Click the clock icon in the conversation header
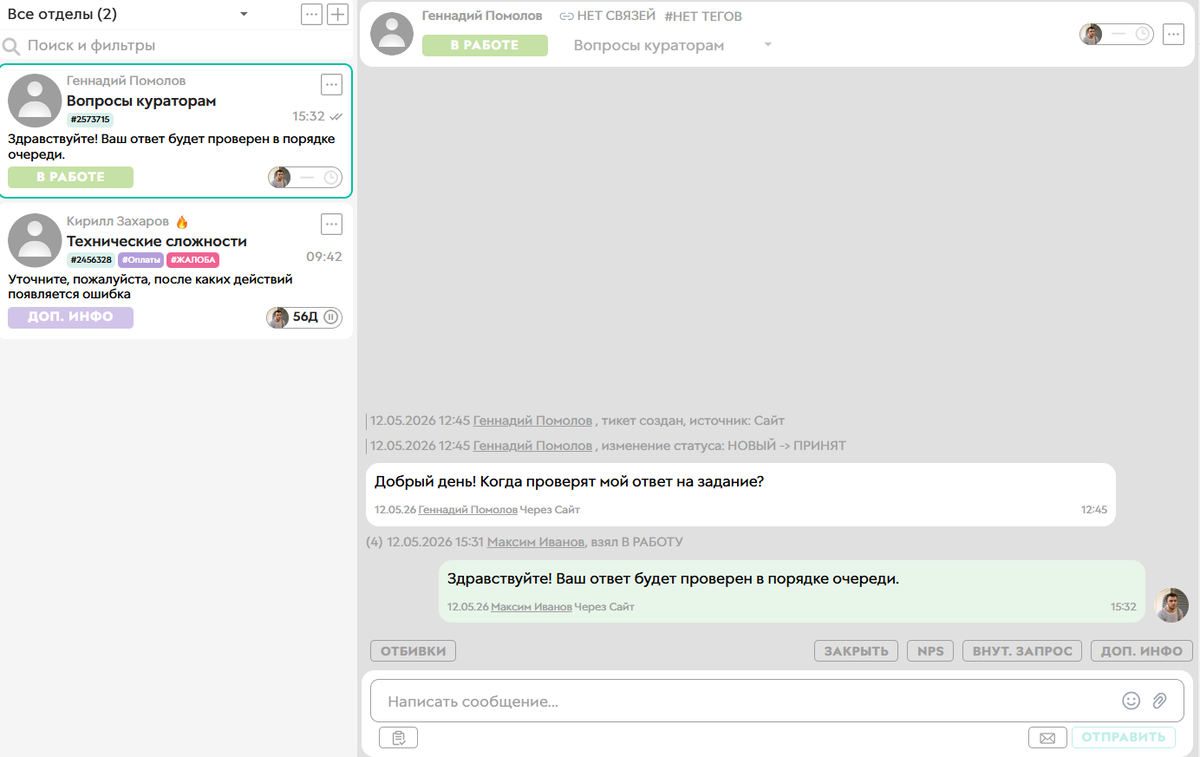The height and width of the screenshot is (757, 1200). (x=1142, y=34)
